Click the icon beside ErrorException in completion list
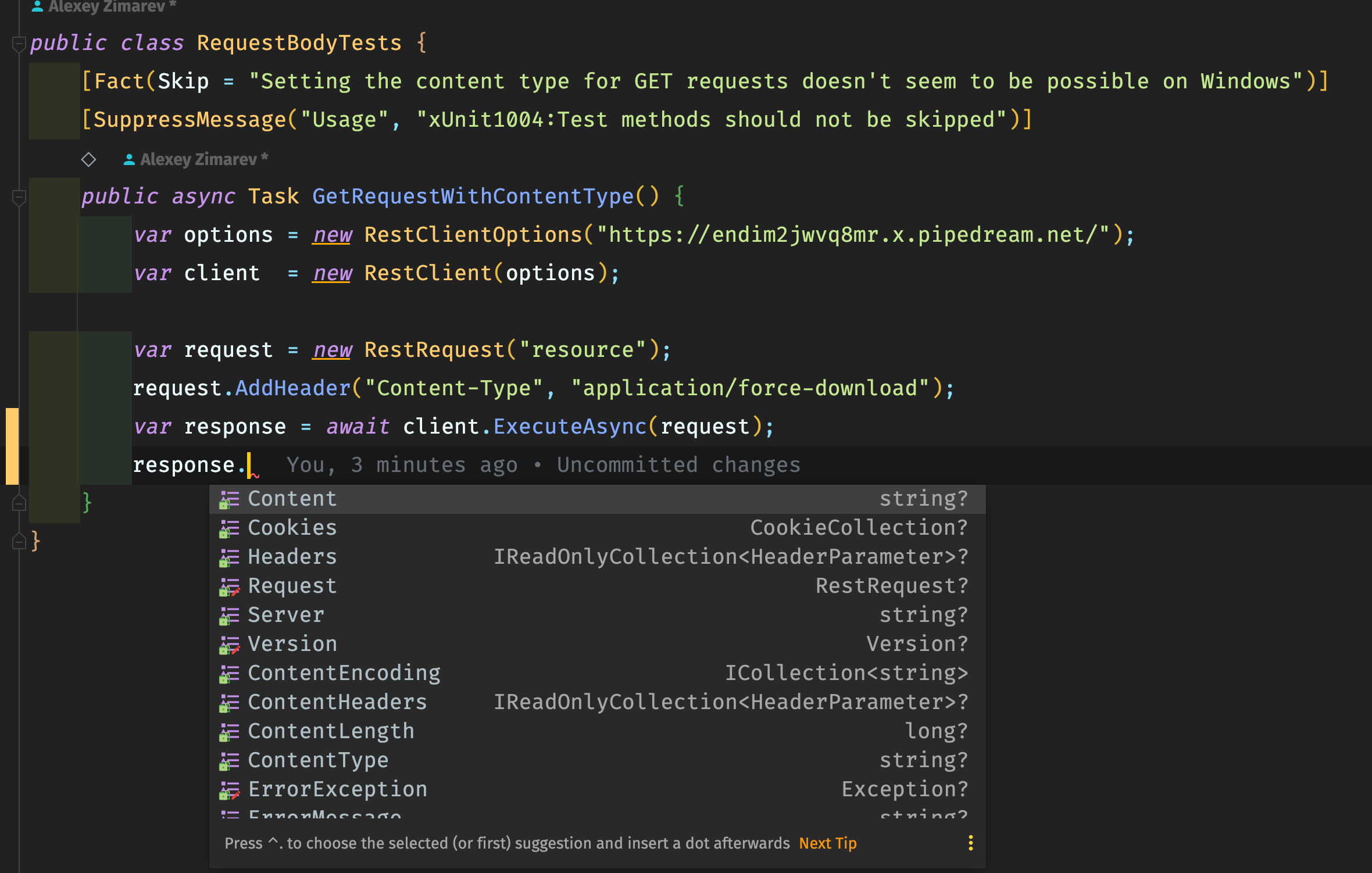Viewport: 1372px width, 873px height. [x=228, y=789]
